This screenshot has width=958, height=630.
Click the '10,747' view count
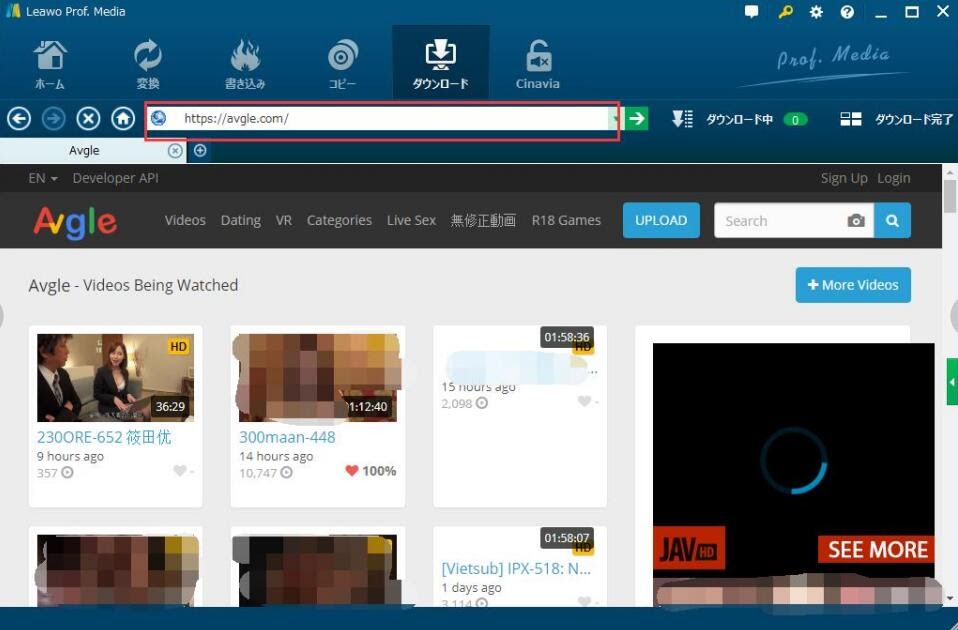click(257, 472)
